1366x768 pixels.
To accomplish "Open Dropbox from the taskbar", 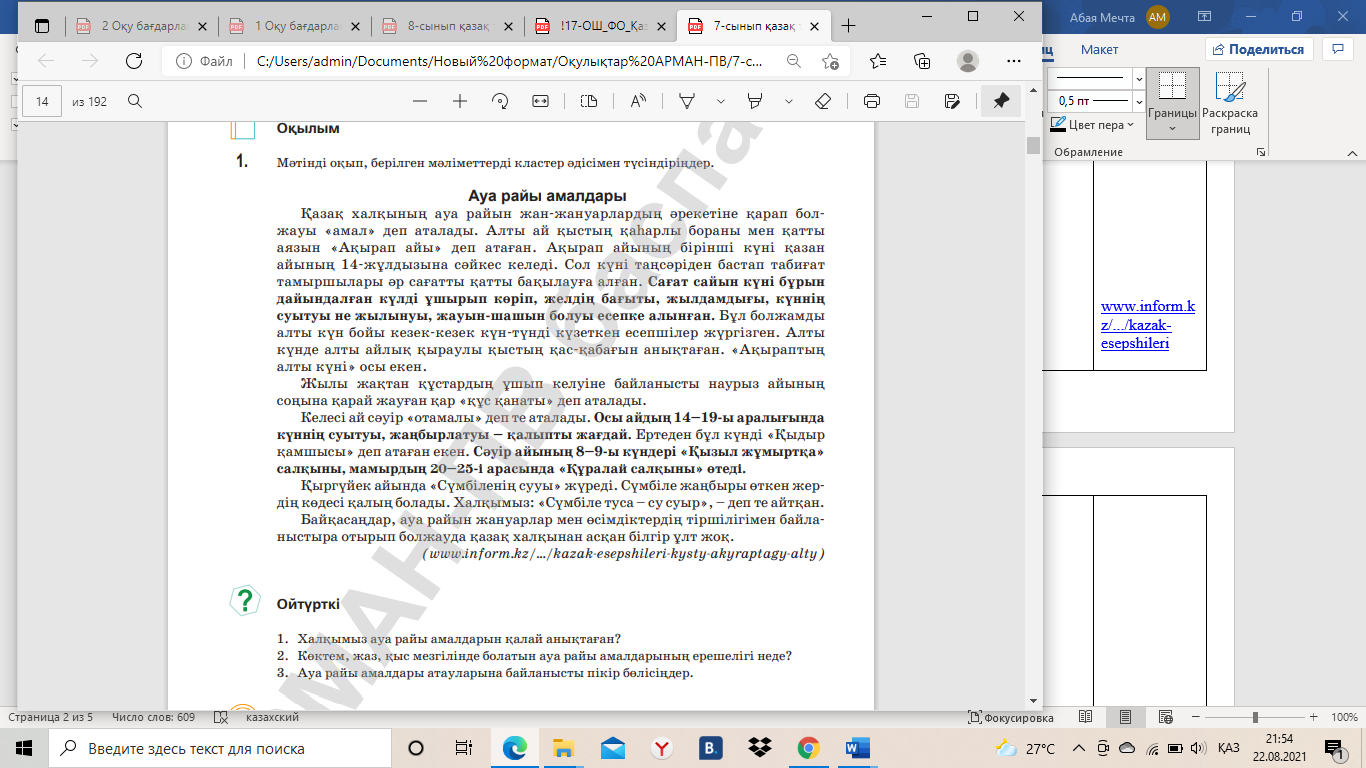I will click(x=761, y=748).
